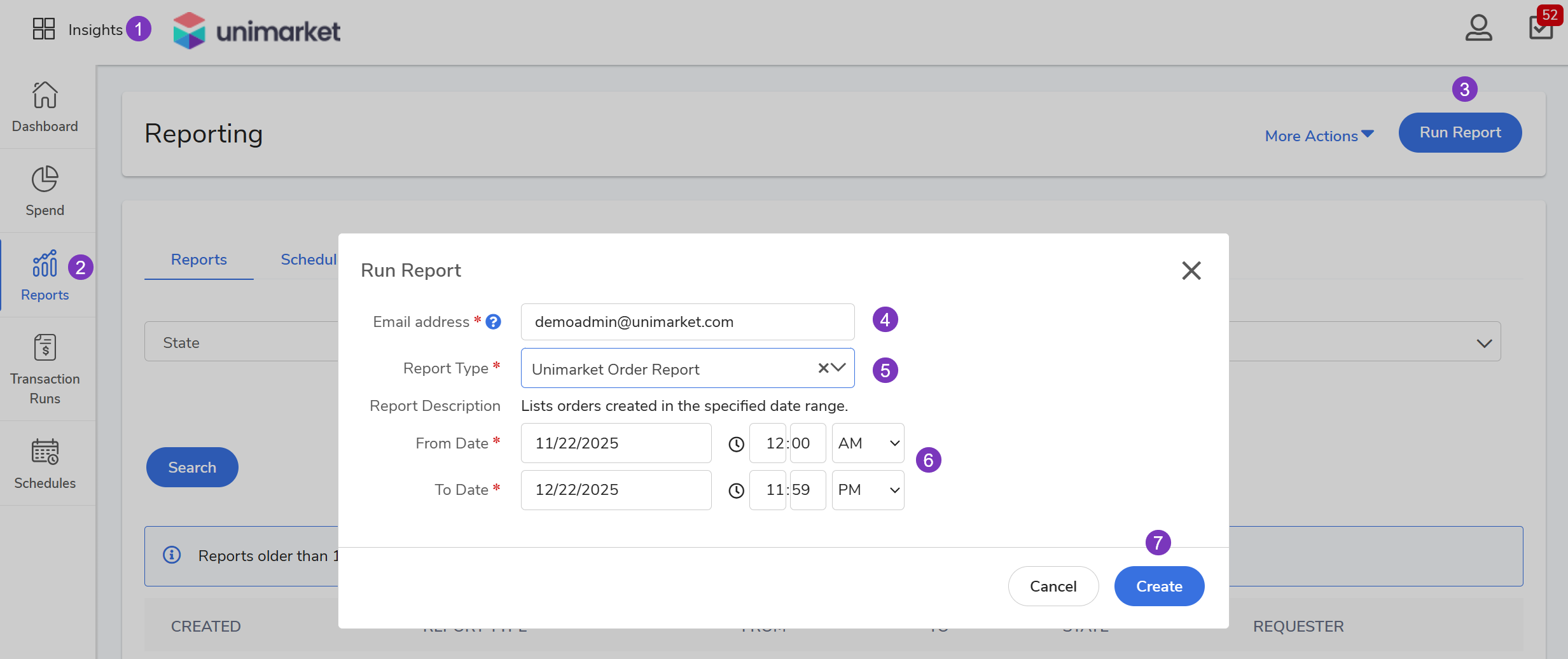The image size is (1568, 659).
Task: Click the Create button
Action: pyautogui.click(x=1159, y=586)
